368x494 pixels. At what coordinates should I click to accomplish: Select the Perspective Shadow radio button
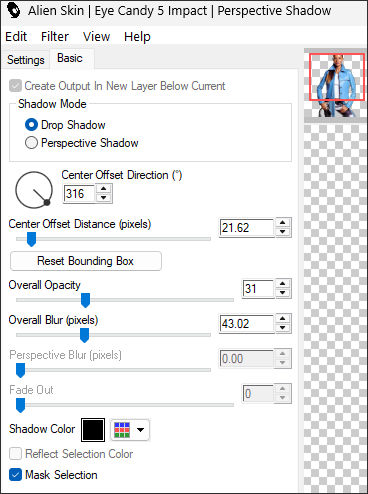point(31,143)
